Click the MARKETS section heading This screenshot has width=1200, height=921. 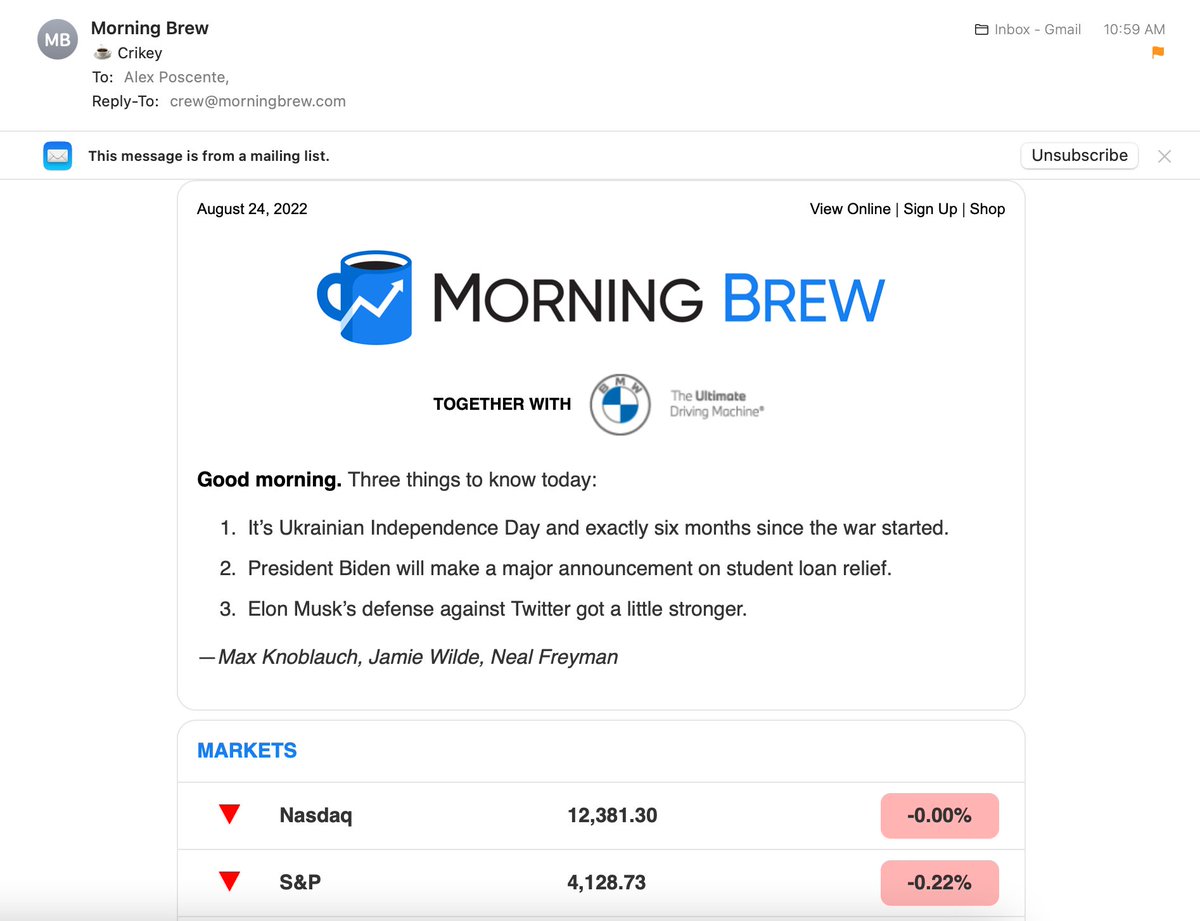point(247,750)
